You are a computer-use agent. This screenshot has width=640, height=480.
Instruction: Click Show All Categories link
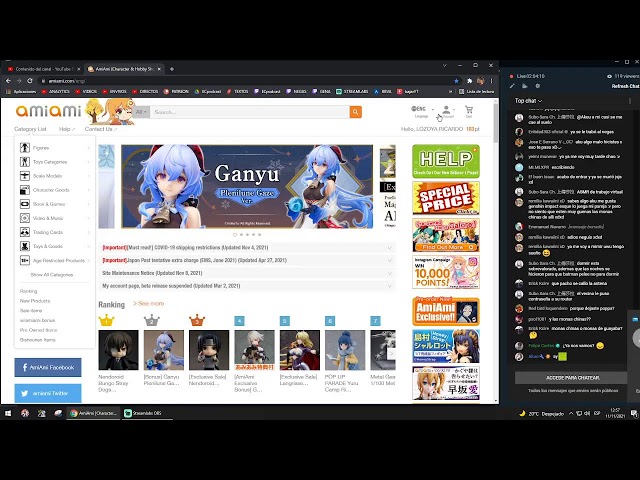pos(52,275)
